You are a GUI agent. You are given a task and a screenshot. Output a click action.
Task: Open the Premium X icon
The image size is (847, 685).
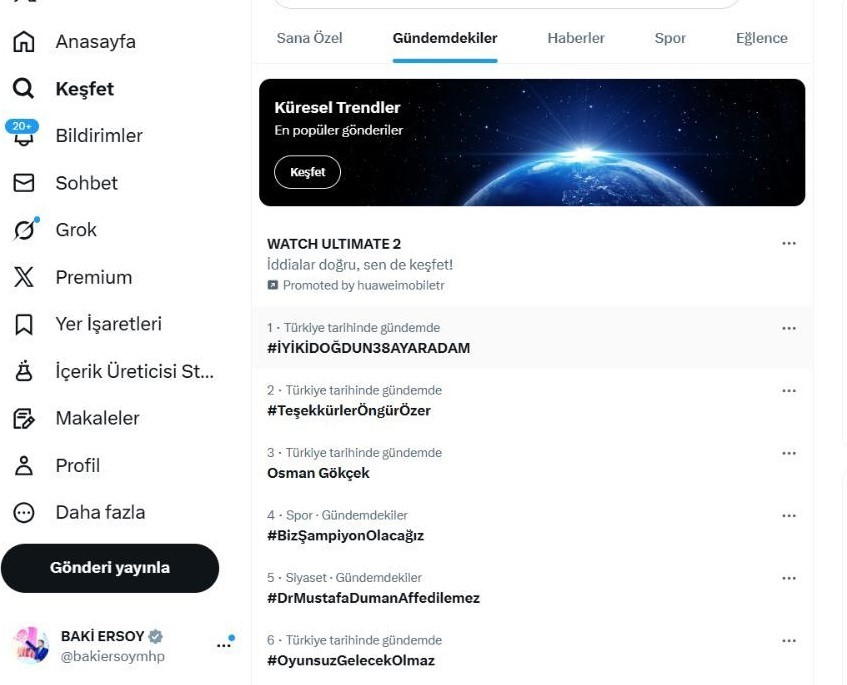[23, 277]
